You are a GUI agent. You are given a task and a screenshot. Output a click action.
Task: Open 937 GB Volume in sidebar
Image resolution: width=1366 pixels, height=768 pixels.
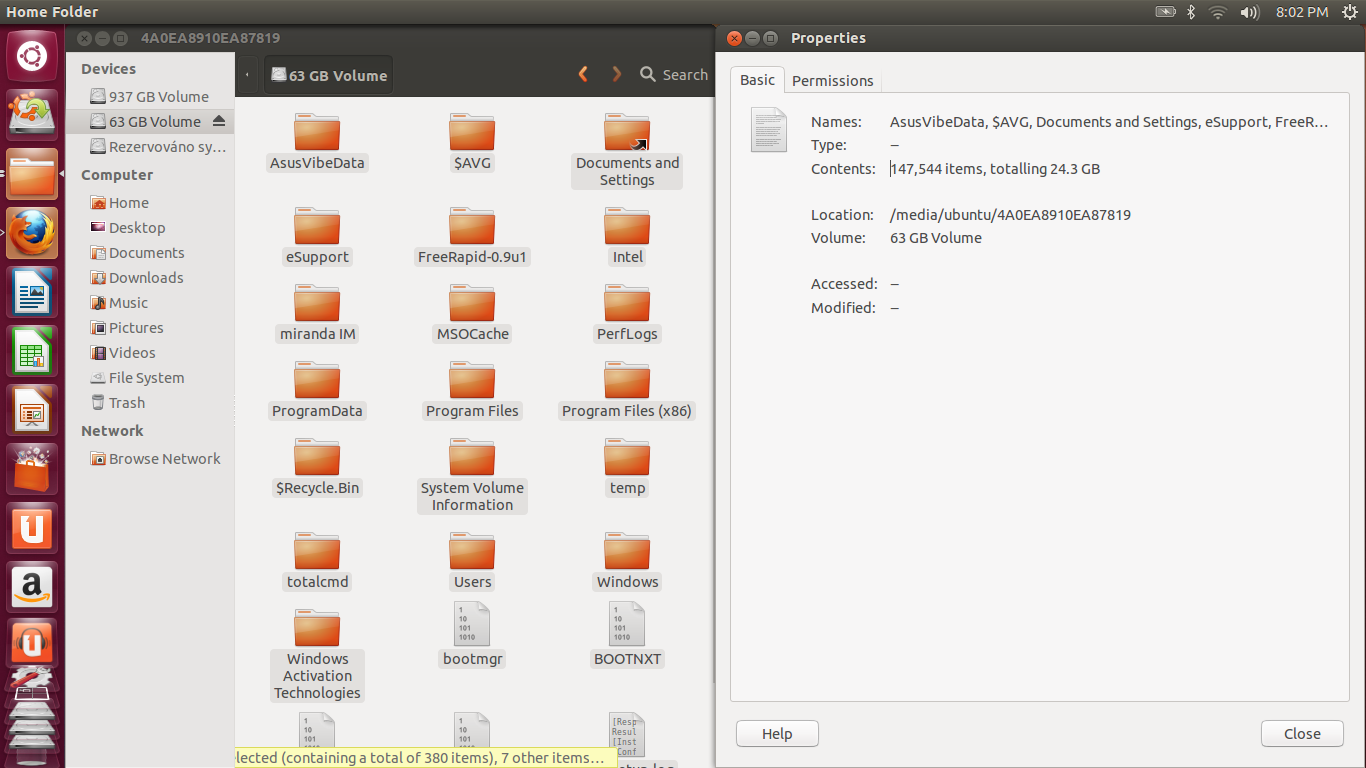coord(150,96)
